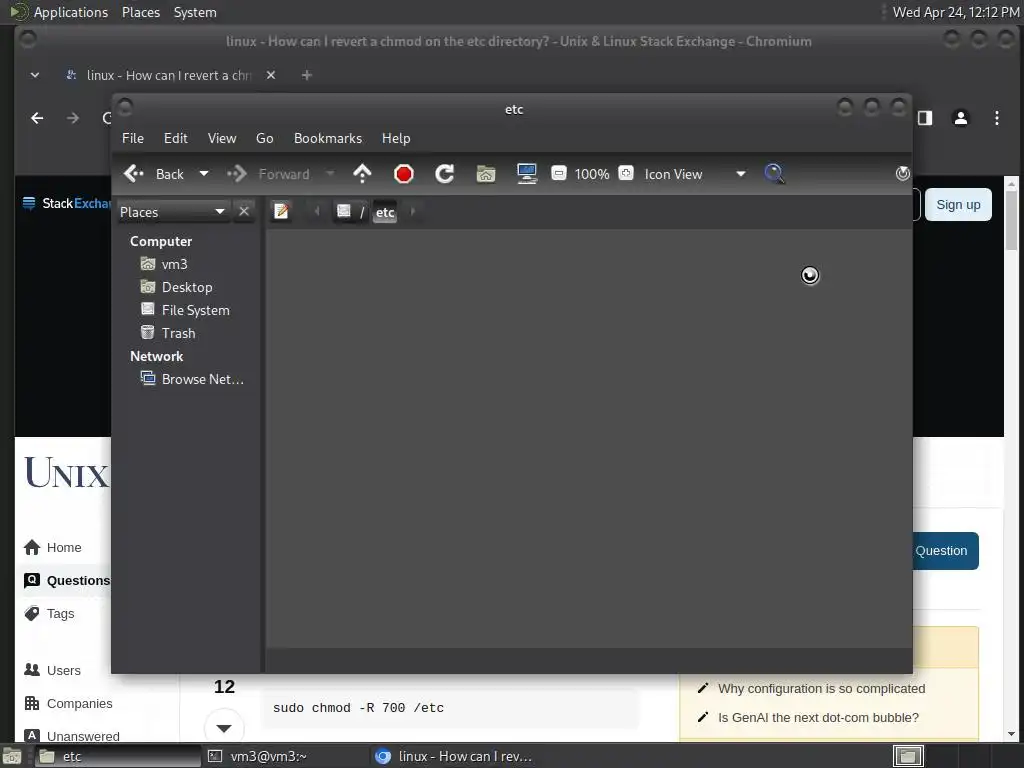Screen dimensions: 1024x768
Task: Toggle Chromium side panel icon
Action: pyautogui.click(x=925, y=118)
